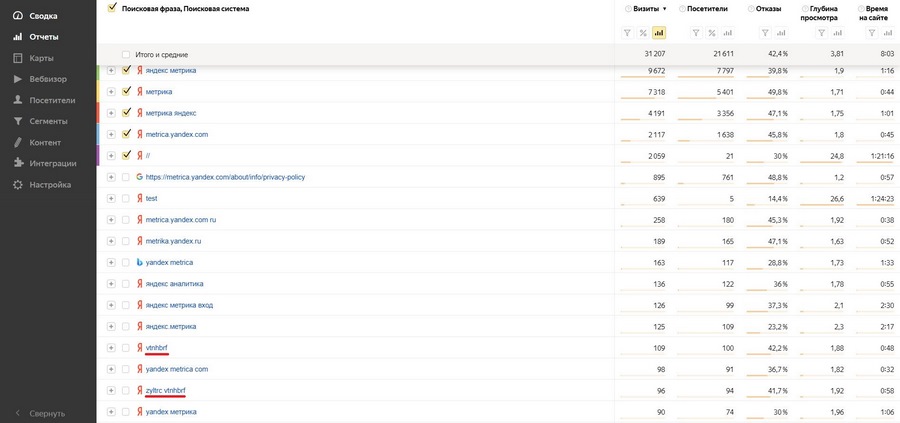This screenshot has width=900, height=423.
Task: Collapse sidebar with Свернуть
Action: pos(40,412)
